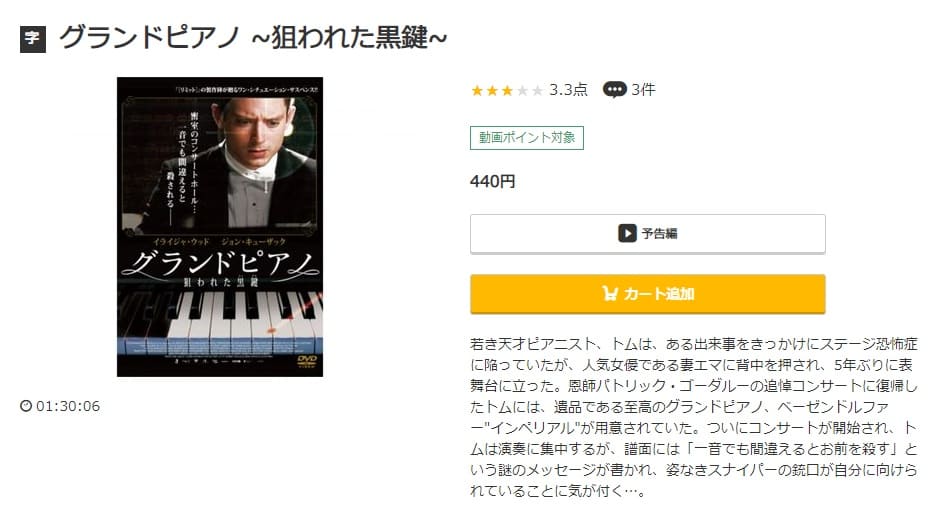The width and height of the screenshot is (948, 522).
Task: Click the clock icon by the runtime
Action: [x=26, y=406]
